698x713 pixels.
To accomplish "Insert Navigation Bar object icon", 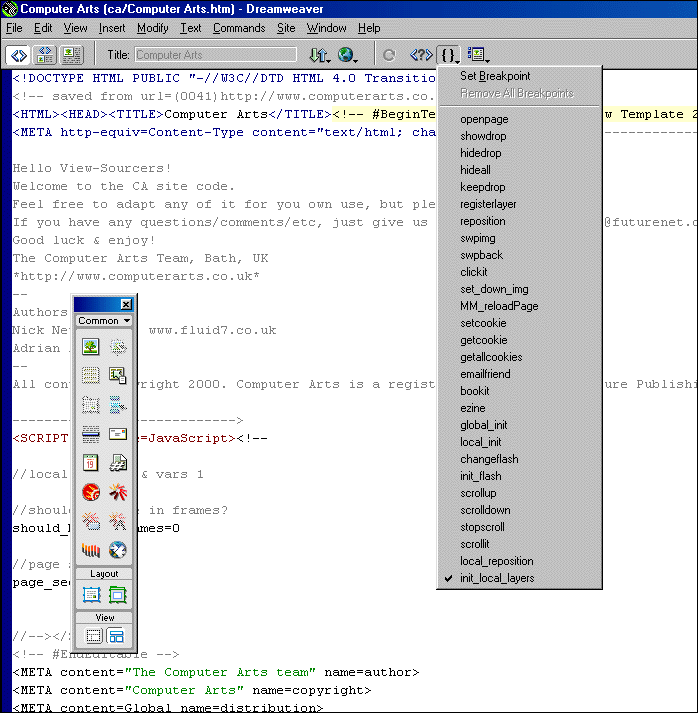I will pos(118,405).
